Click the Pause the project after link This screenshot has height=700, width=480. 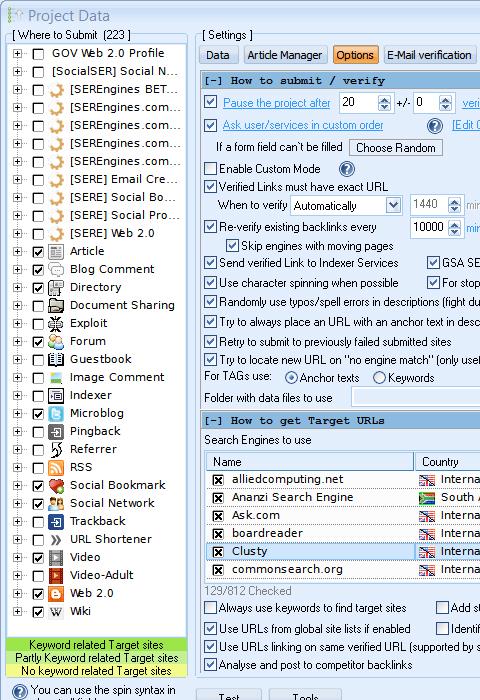point(276,103)
